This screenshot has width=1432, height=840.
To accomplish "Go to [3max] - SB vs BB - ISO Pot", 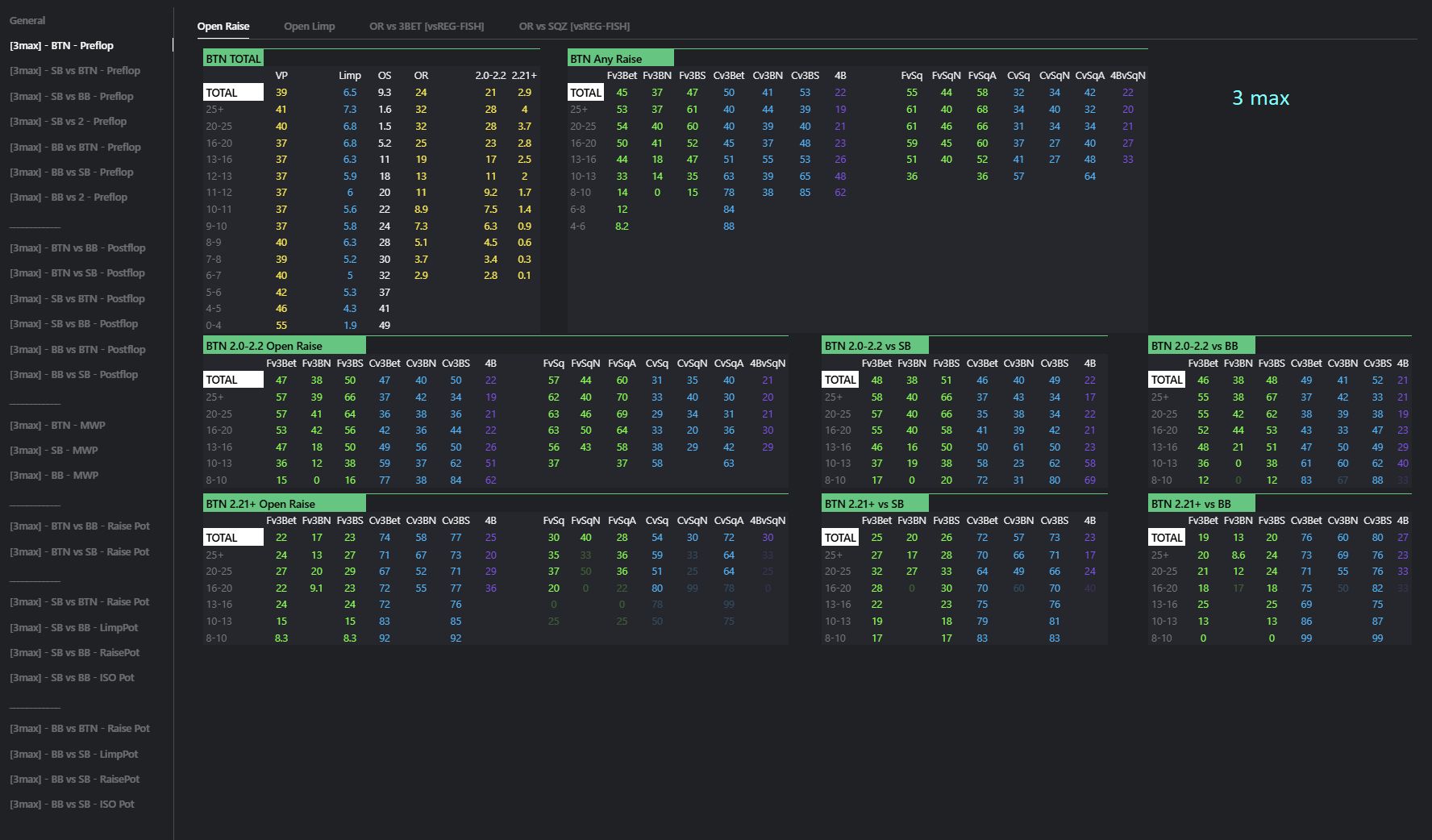I will click(73, 678).
